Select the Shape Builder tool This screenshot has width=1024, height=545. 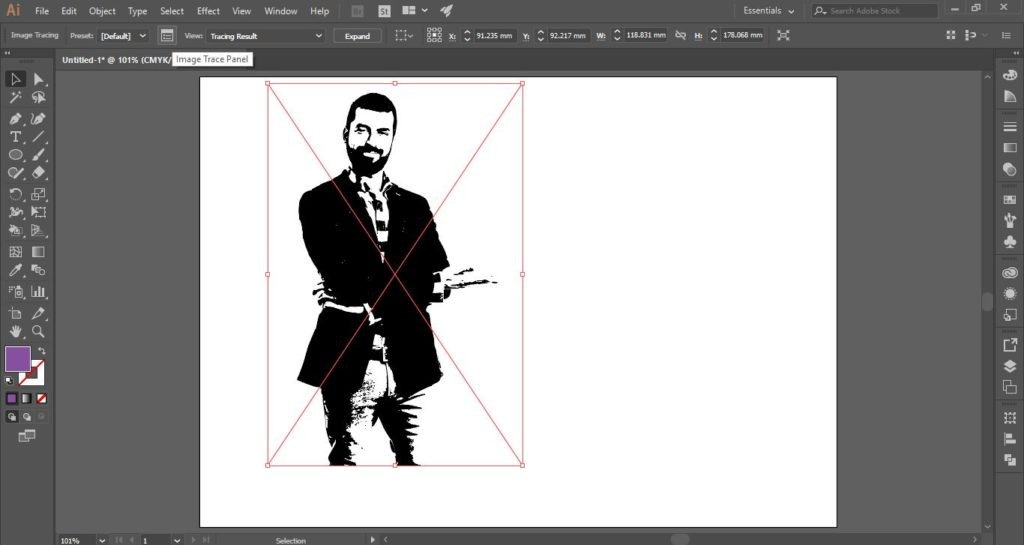[x=15, y=230]
